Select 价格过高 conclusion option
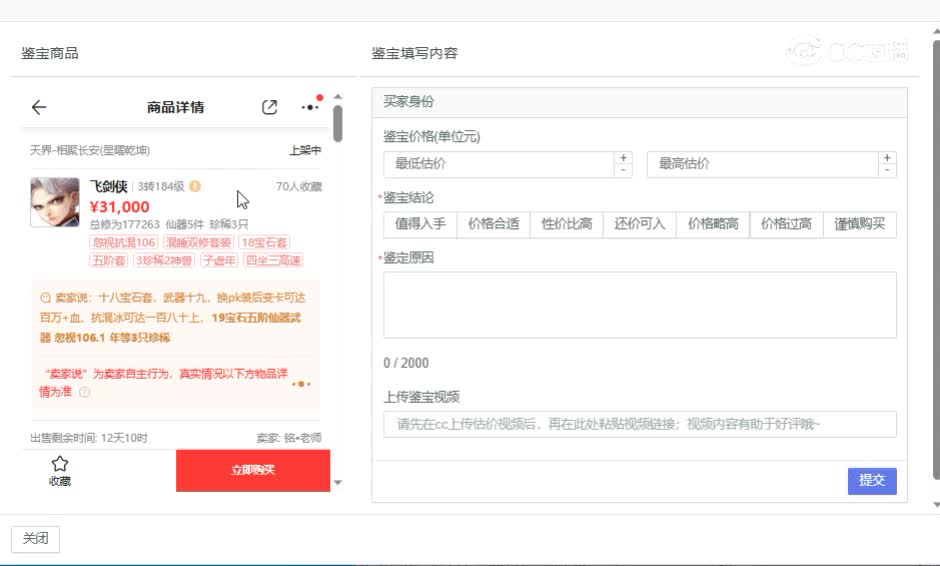940x566 pixels. pyautogui.click(x=787, y=224)
